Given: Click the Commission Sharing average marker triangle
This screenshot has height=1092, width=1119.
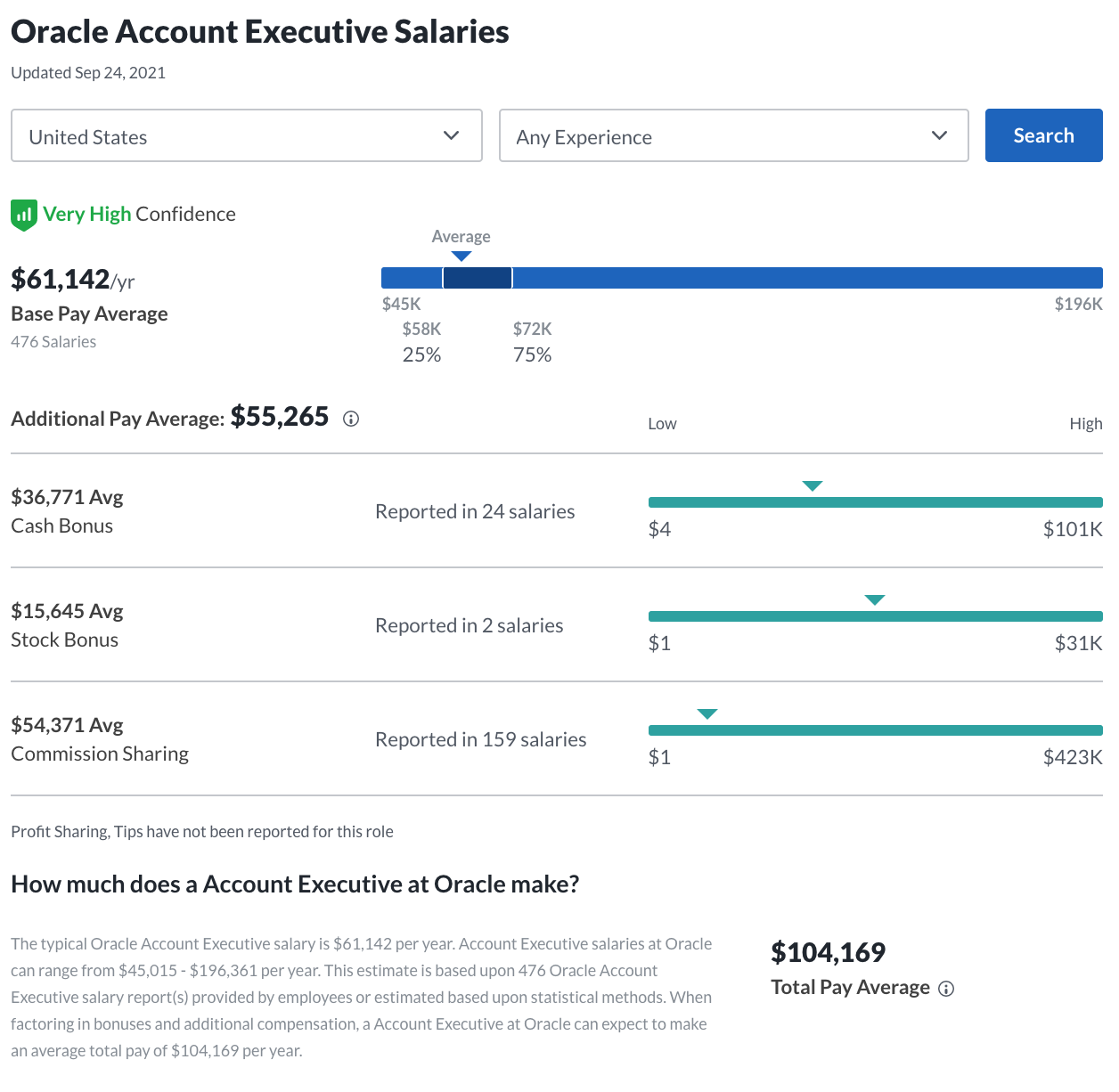Looking at the screenshot, I should (707, 714).
